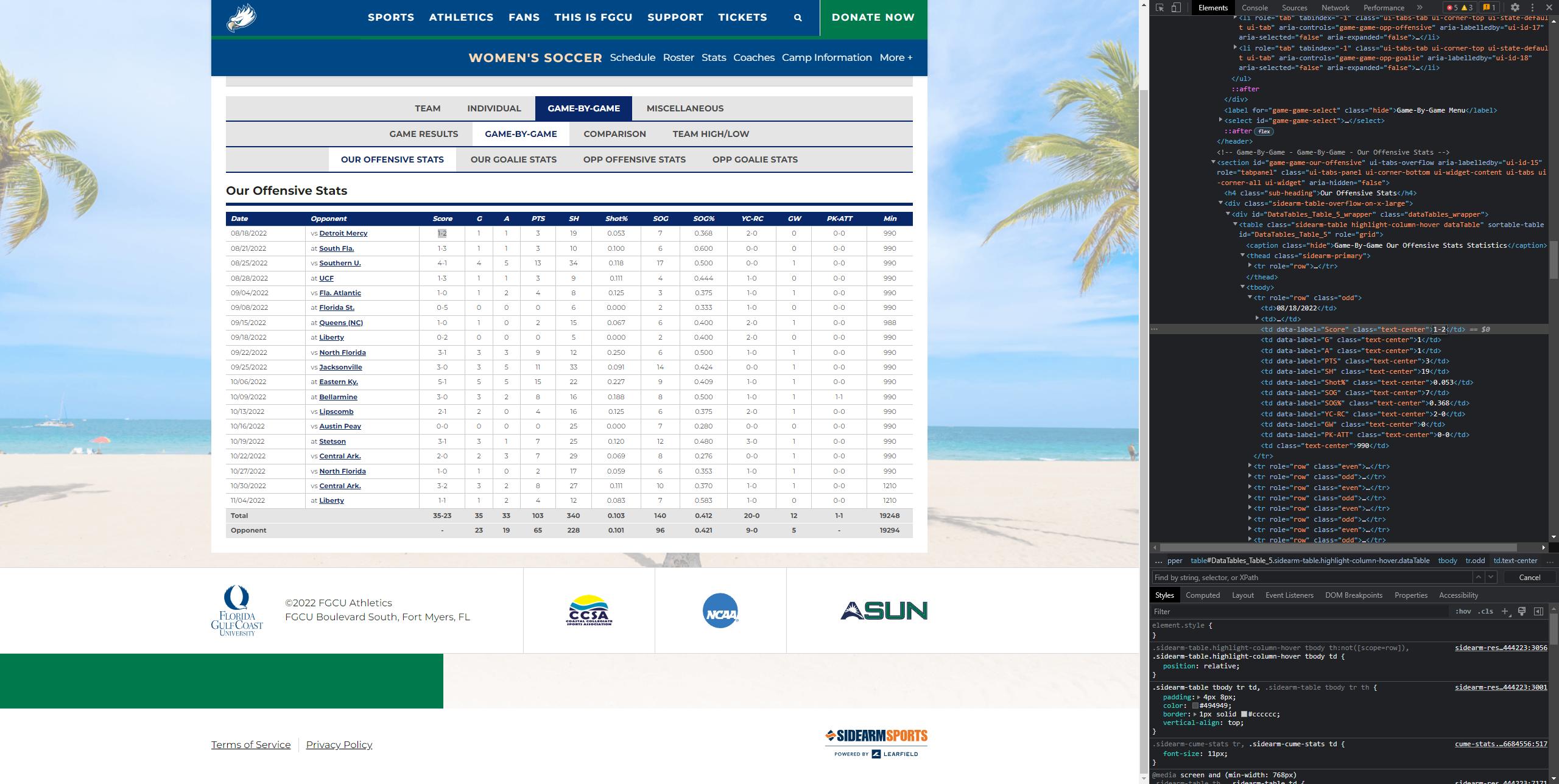Switch to the Sources tab
This screenshot has height=784, width=1559.
(1294, 8)
